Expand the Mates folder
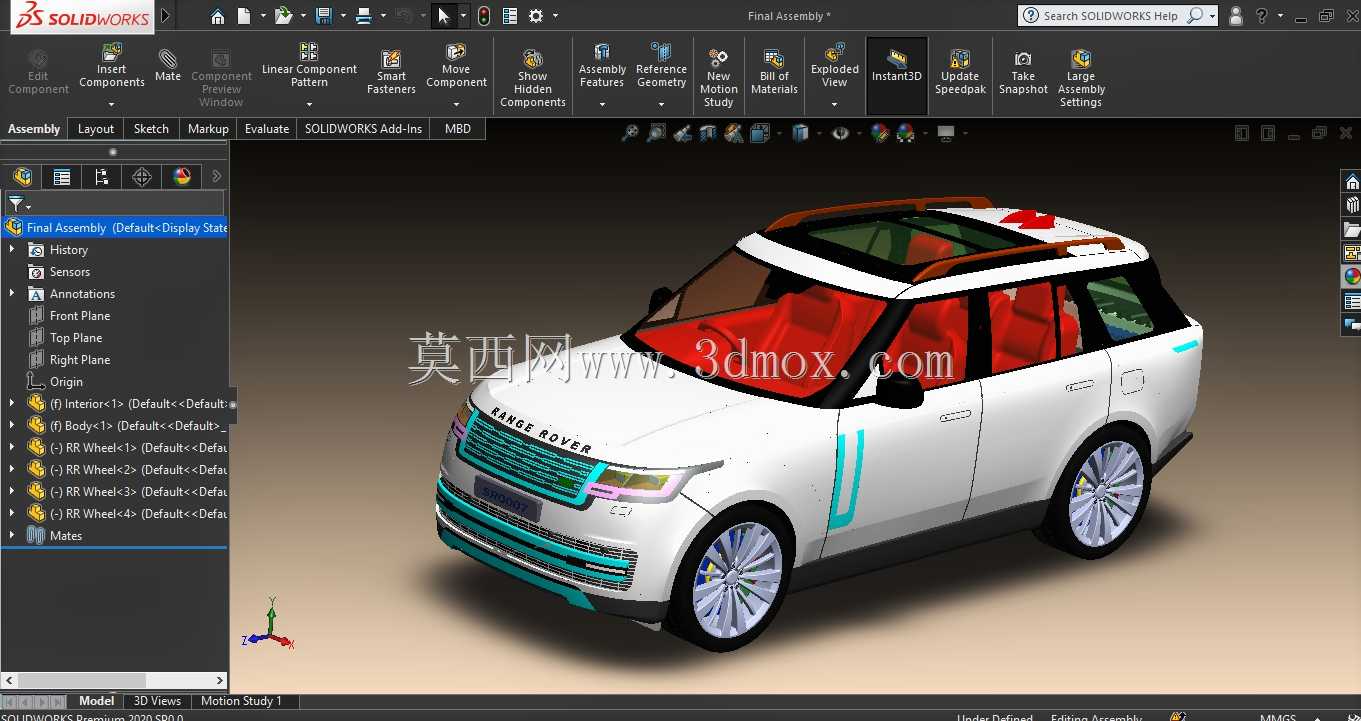 [12, 536]
